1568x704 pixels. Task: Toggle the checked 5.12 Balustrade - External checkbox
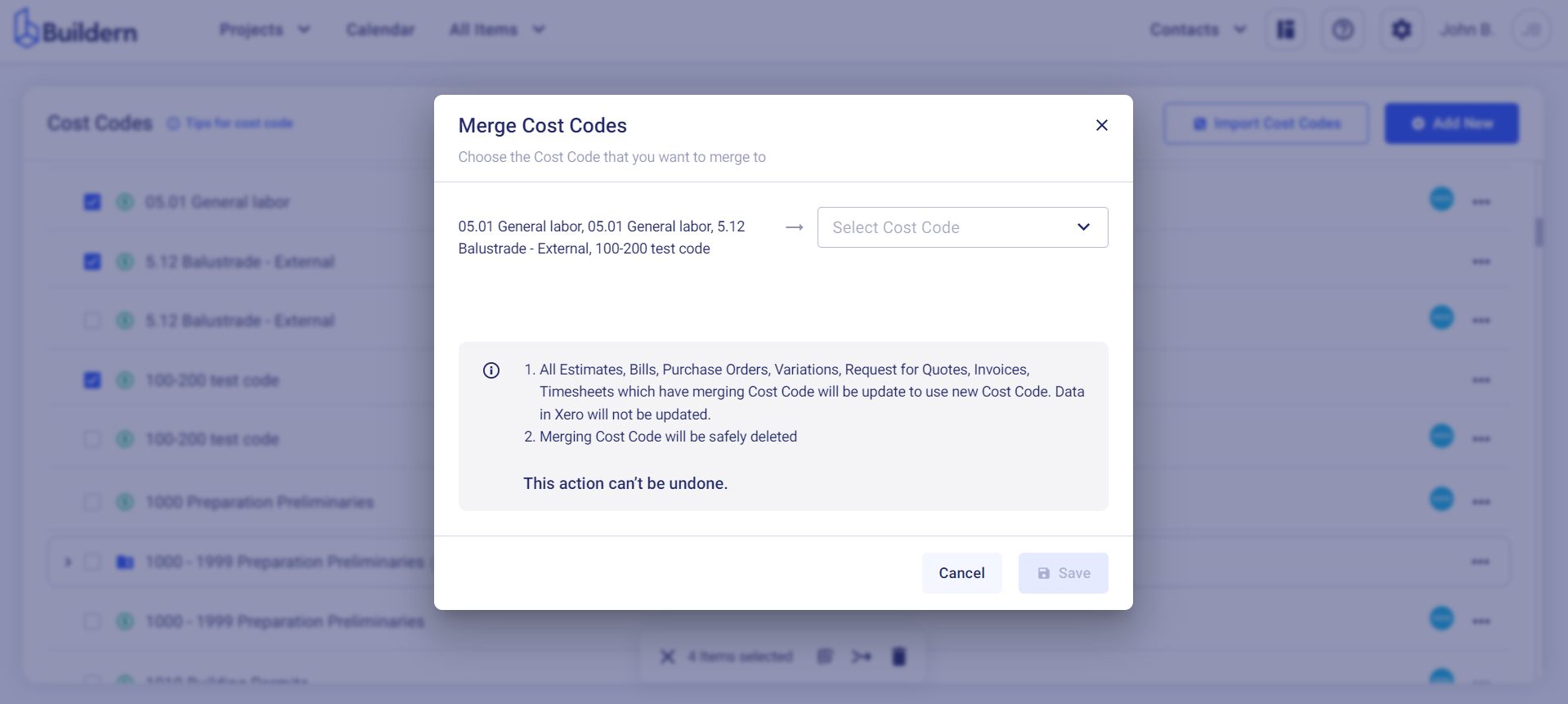tap(92, 262)
